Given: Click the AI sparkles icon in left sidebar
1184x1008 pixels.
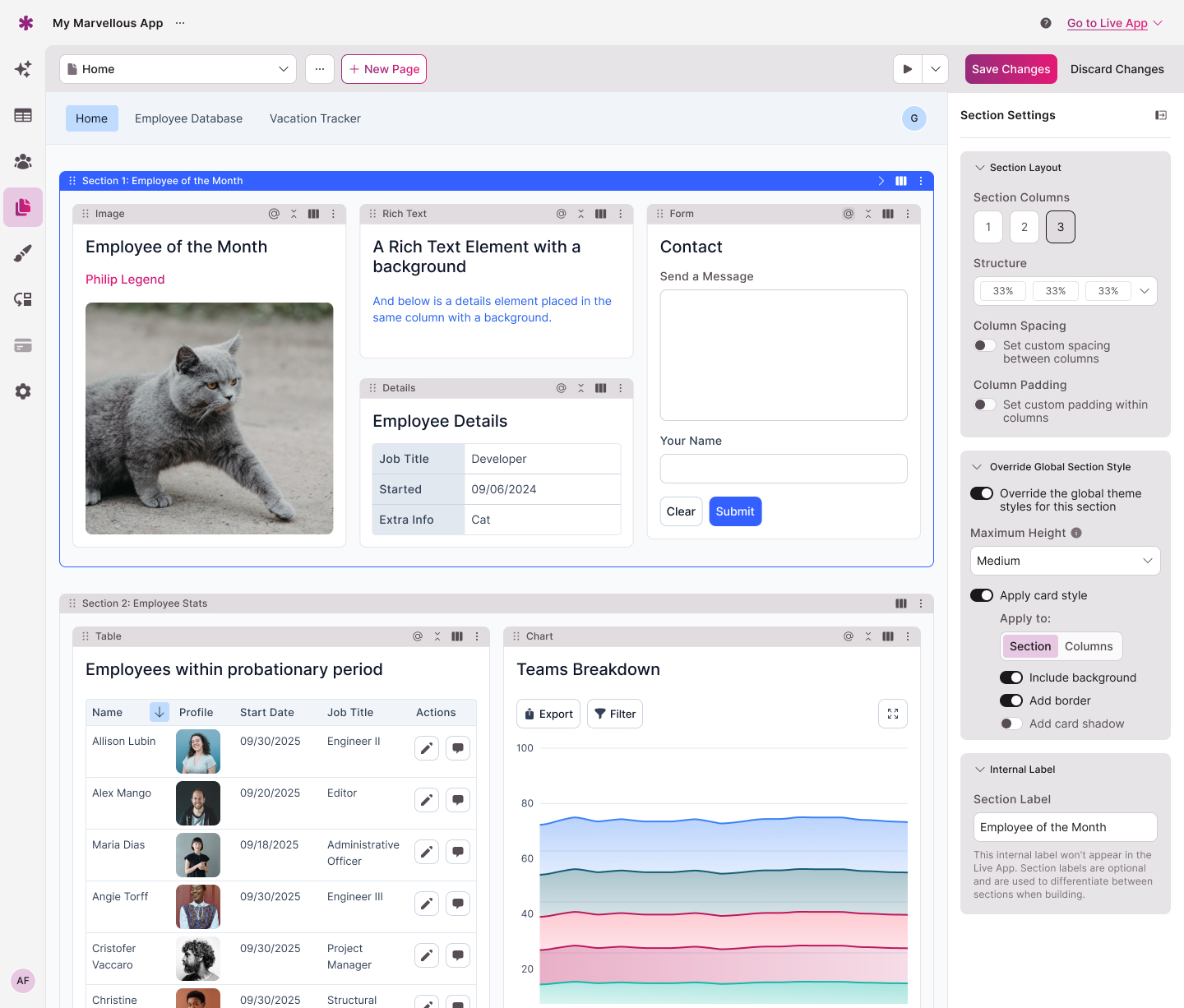Looking at the screenshot, I should click(x=23, y=69).
